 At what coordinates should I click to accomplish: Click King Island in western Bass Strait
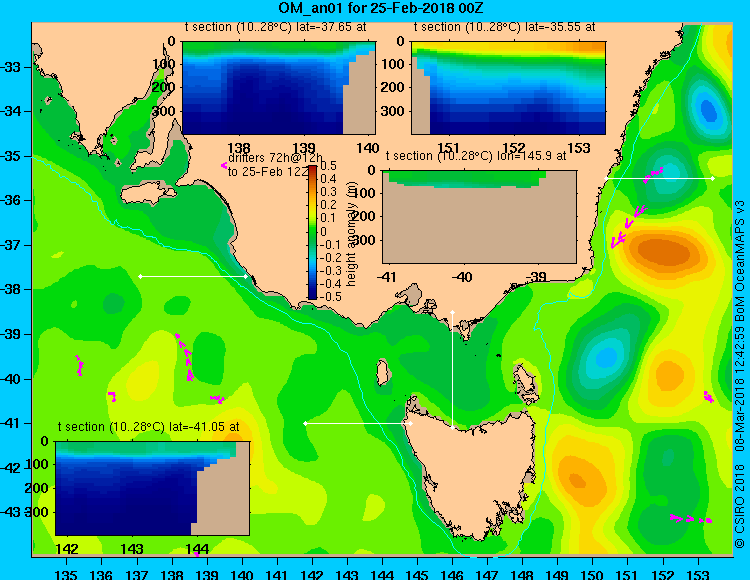[x=382, y=372]
